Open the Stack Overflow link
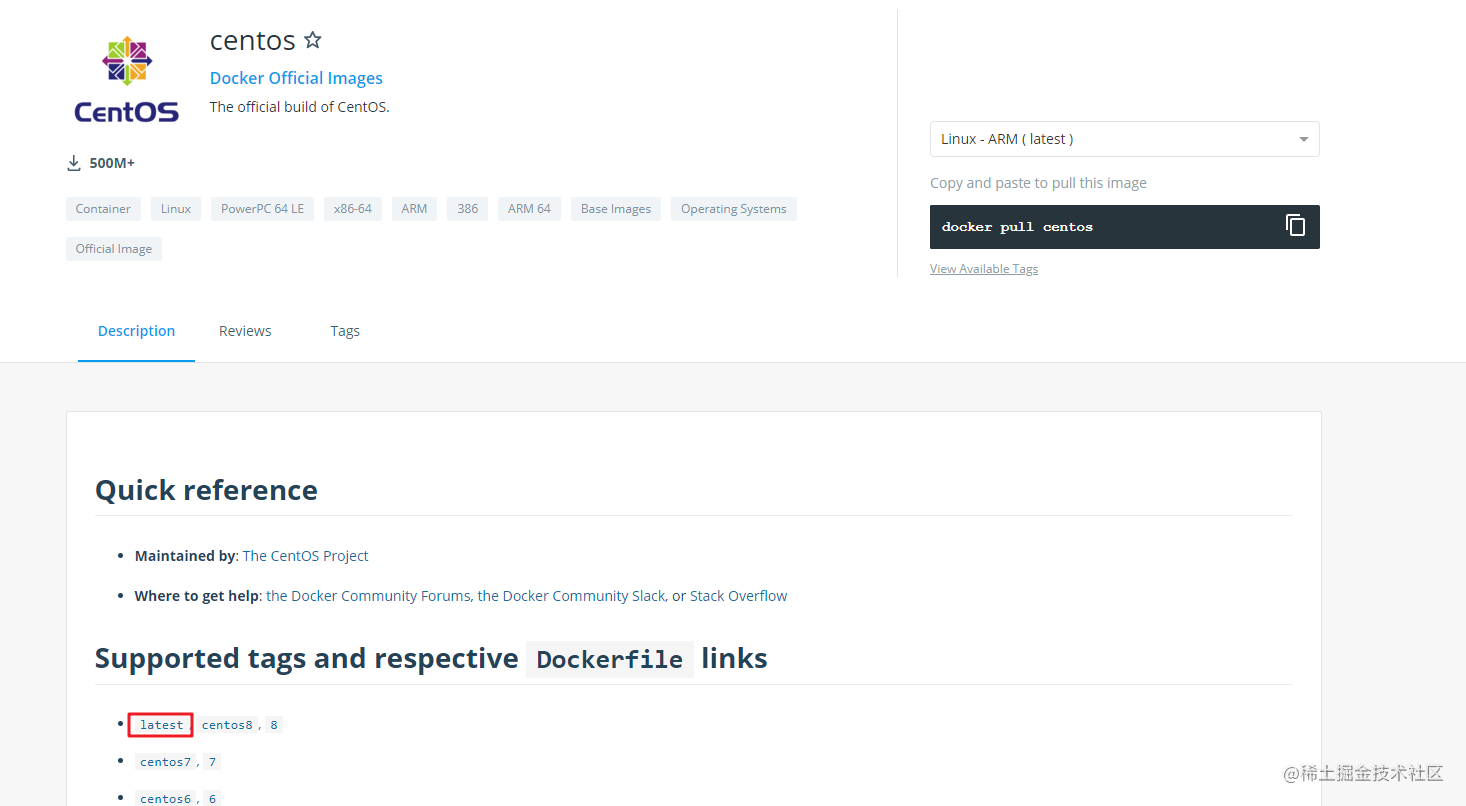 pos(738,596)
